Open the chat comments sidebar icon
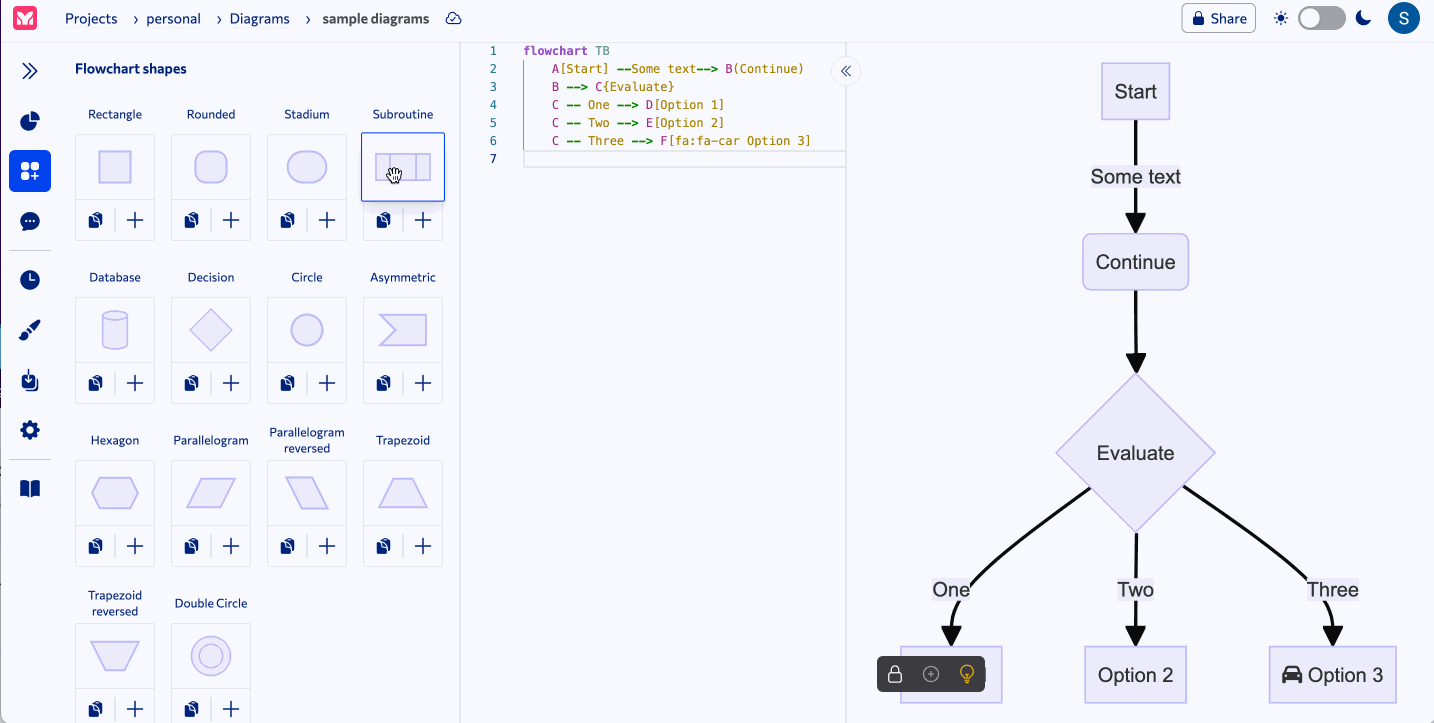This screenshot has height=723, width=1434. 30,221
